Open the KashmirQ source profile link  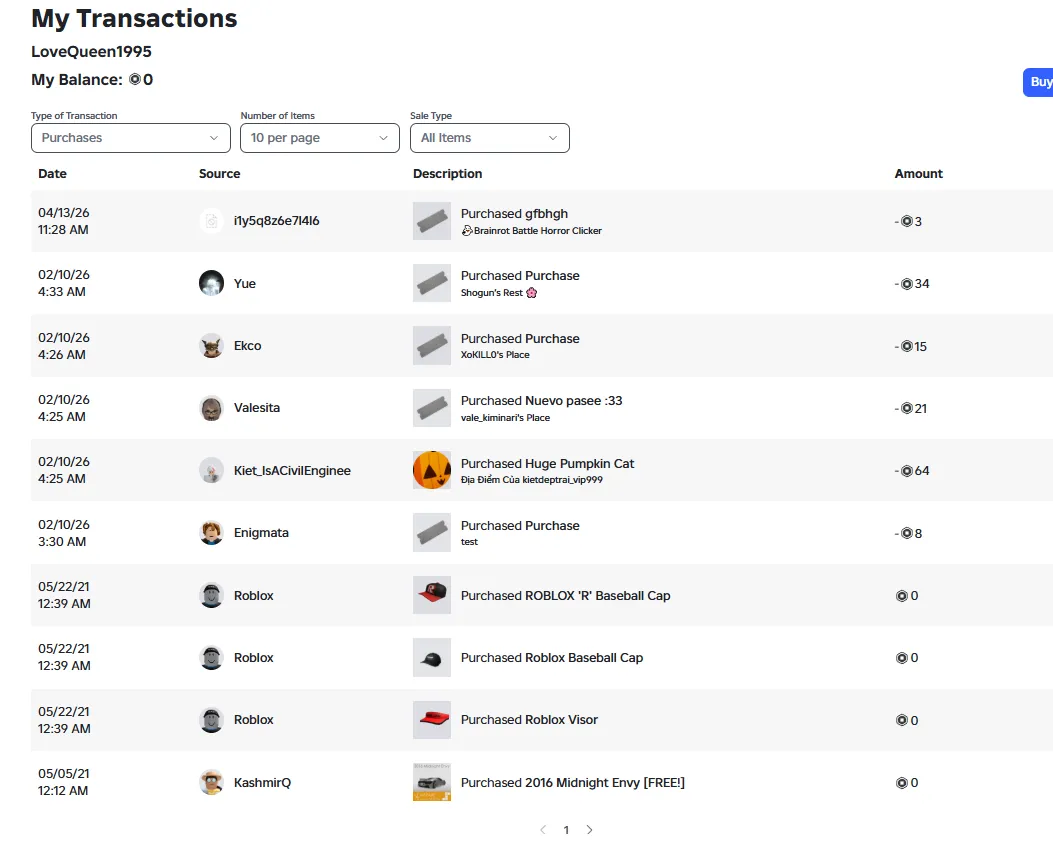pyautogui.click(x=263, y=783)
